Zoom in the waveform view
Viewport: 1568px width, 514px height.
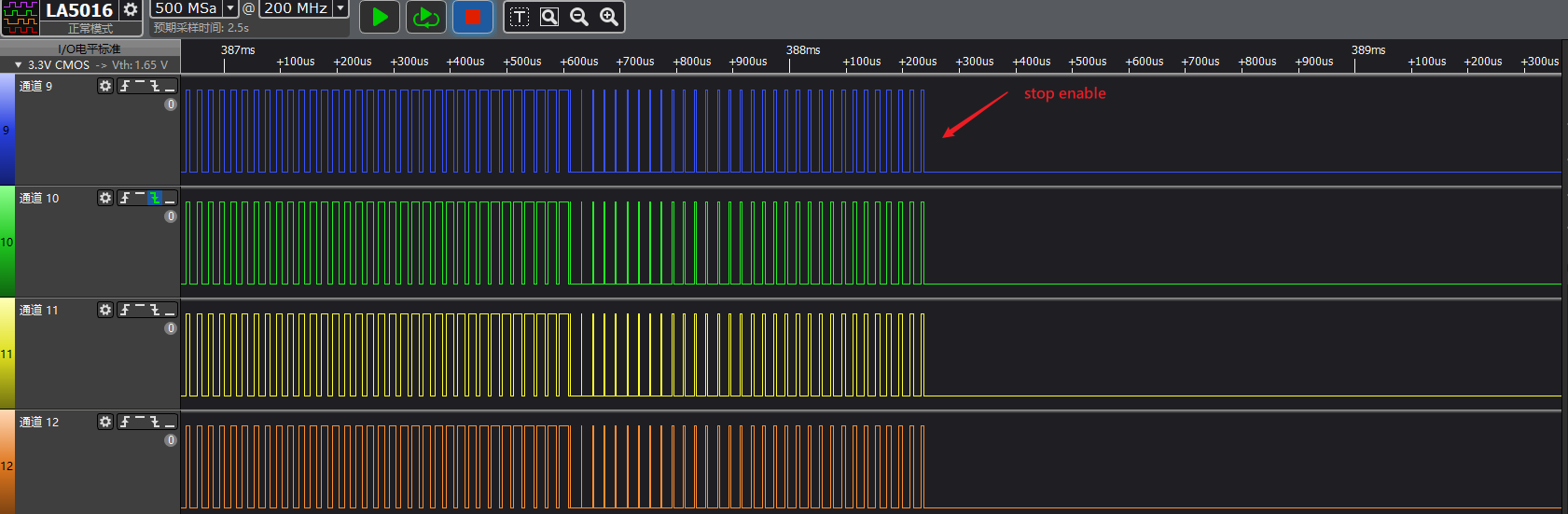pyautogui.click(x=609, y=17)
